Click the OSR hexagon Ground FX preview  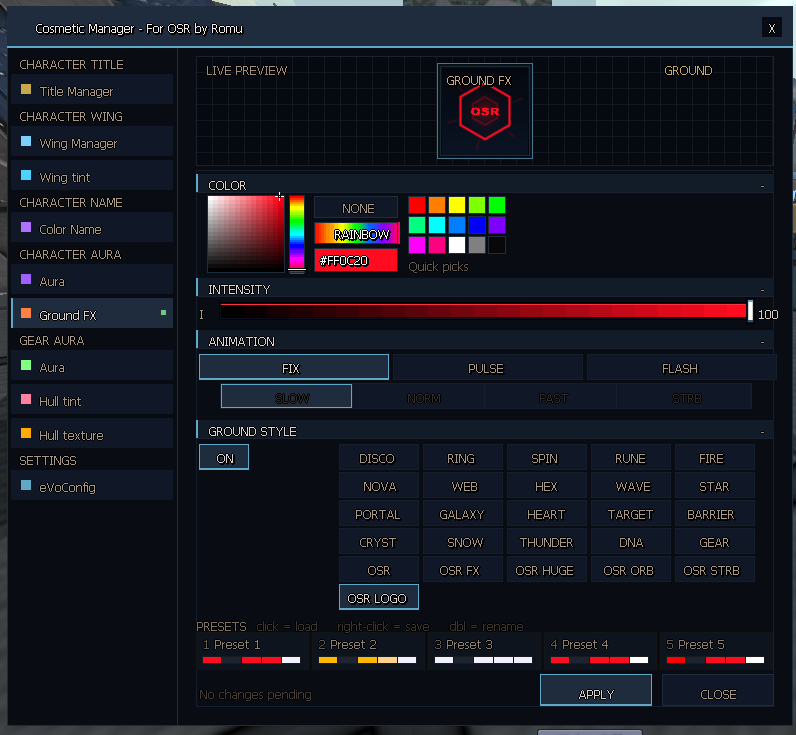click(485, 111)
